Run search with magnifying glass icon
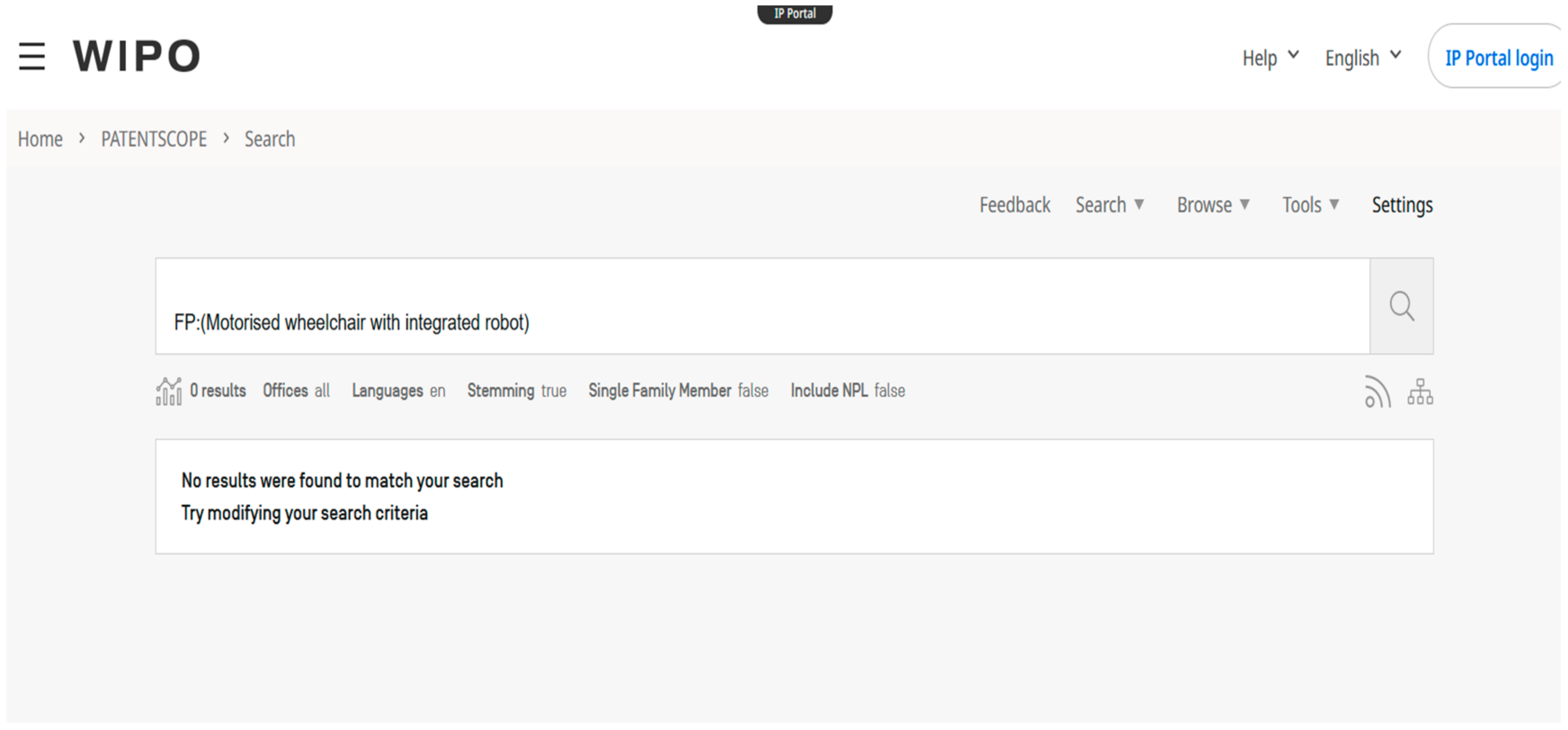Viewport: 1568px width, 730px height. coord(1401,306)
